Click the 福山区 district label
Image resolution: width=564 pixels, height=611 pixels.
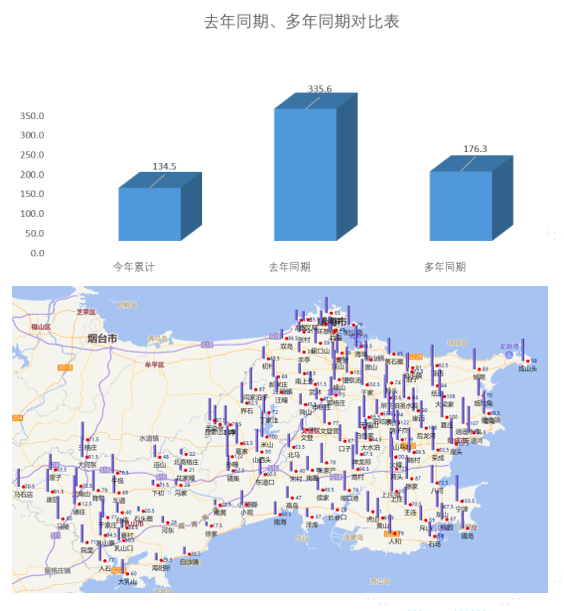pyautogui.click(x=41, y=327)
